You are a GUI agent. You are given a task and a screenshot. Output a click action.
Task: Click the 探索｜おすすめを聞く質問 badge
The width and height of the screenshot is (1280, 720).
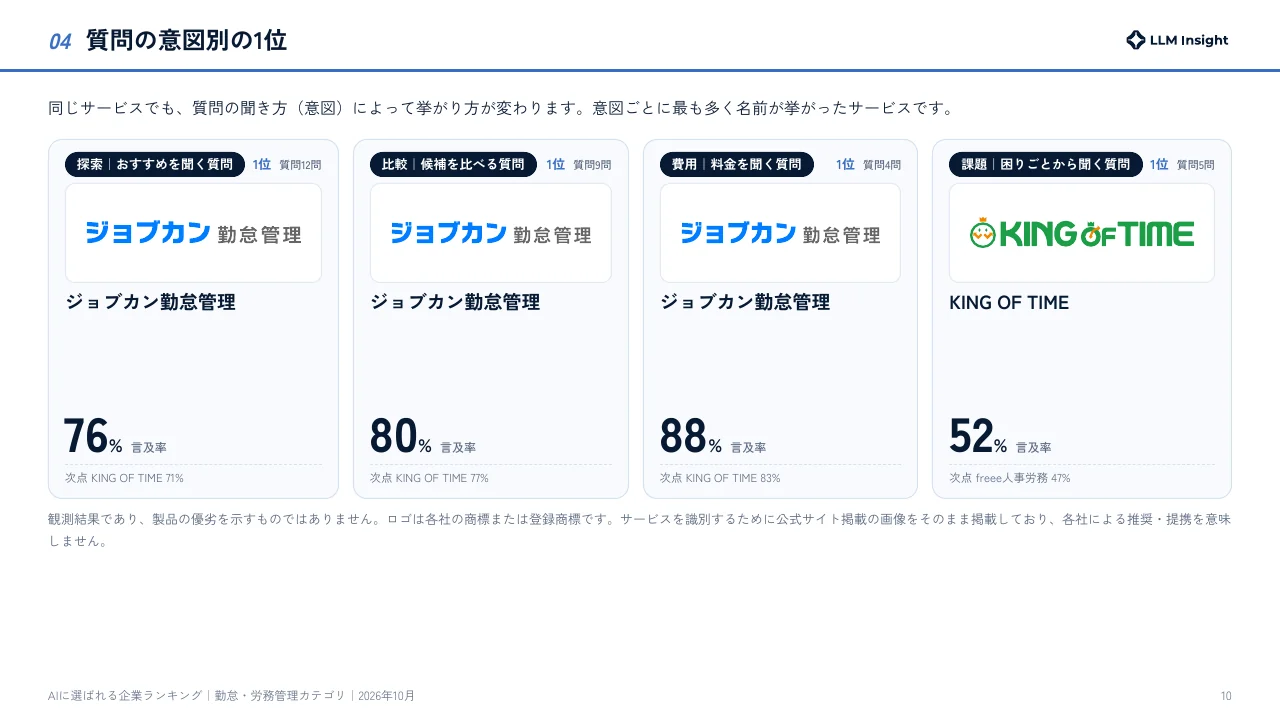(x=155, y=164)
